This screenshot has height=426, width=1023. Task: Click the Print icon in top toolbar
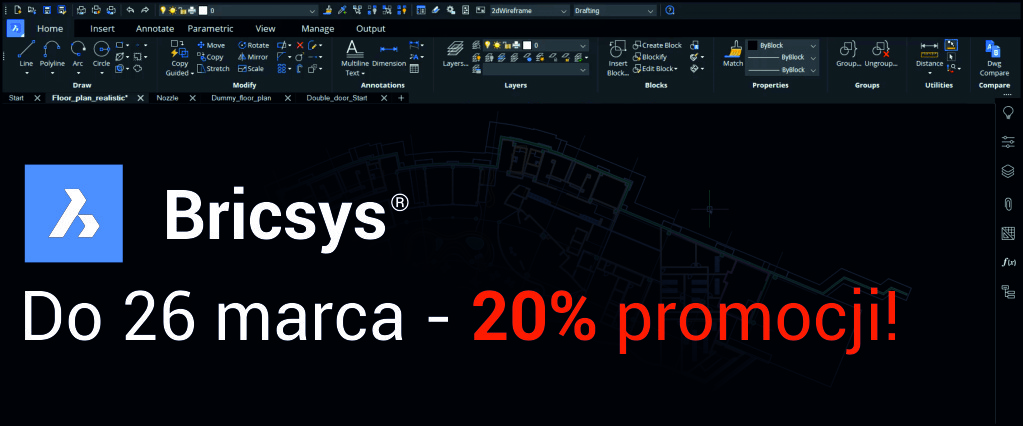81,10
